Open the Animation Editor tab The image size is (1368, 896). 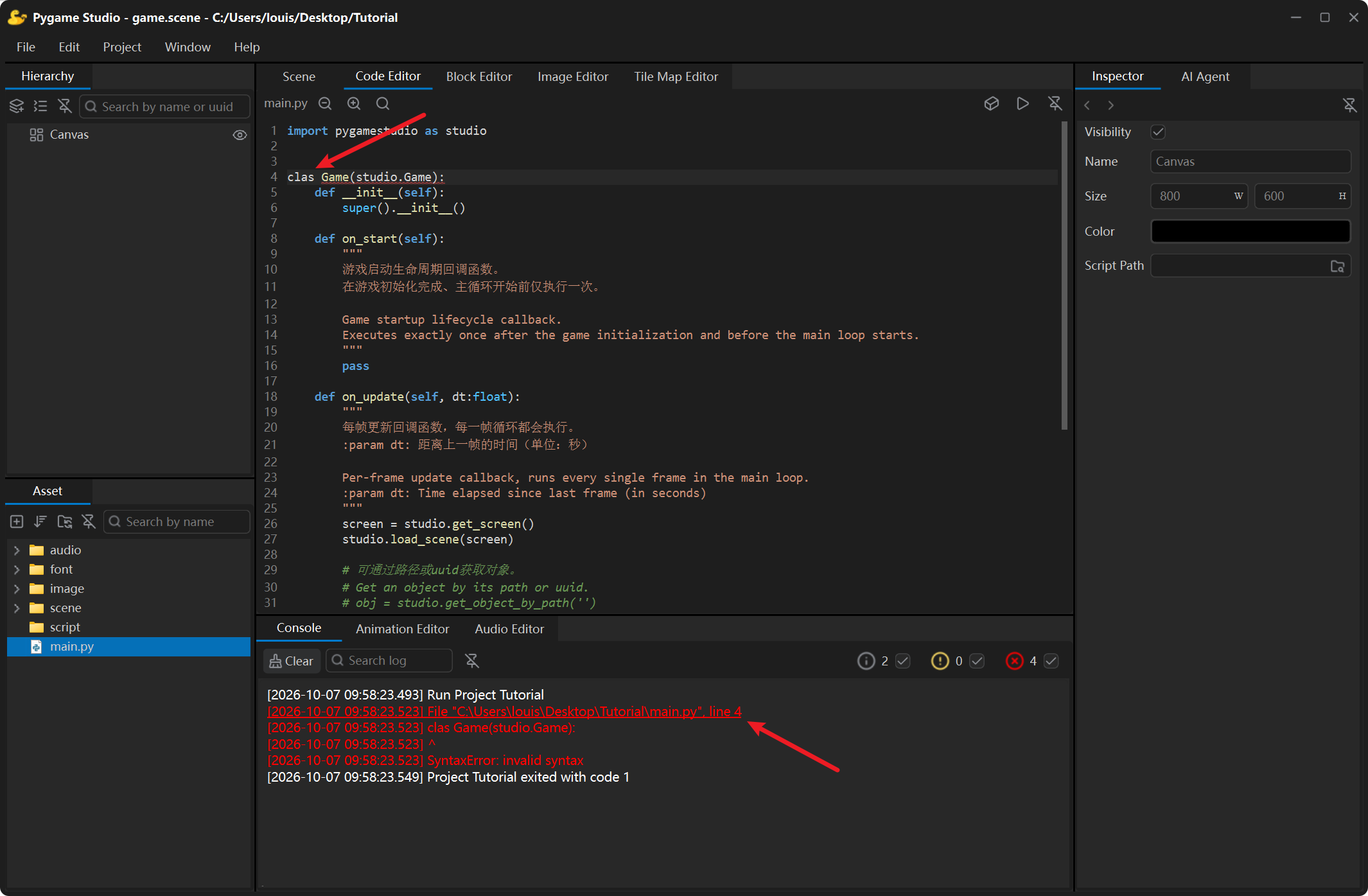pyautogui.click(x=403, y=629)
